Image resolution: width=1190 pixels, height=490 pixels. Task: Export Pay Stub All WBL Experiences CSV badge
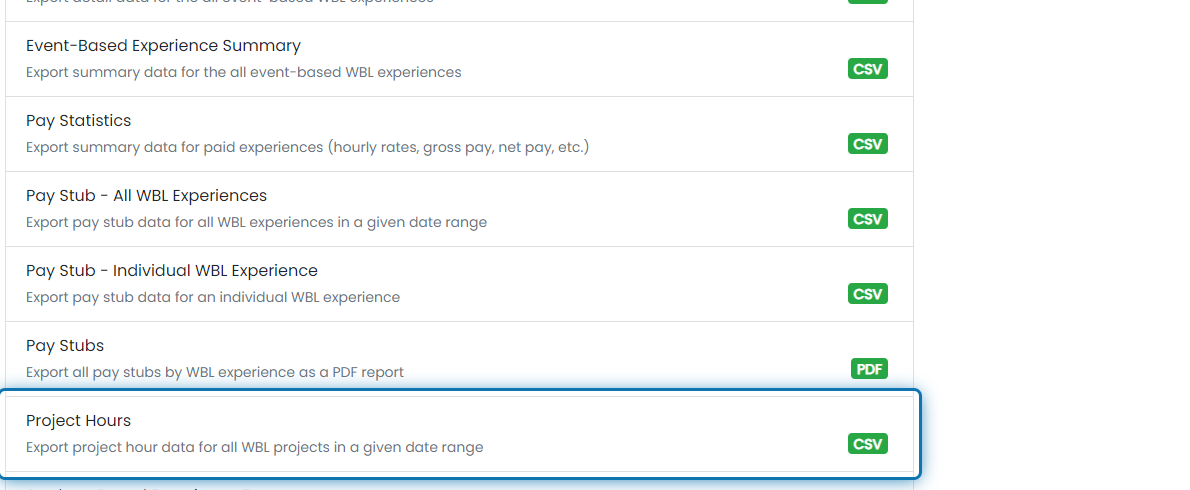867,219
